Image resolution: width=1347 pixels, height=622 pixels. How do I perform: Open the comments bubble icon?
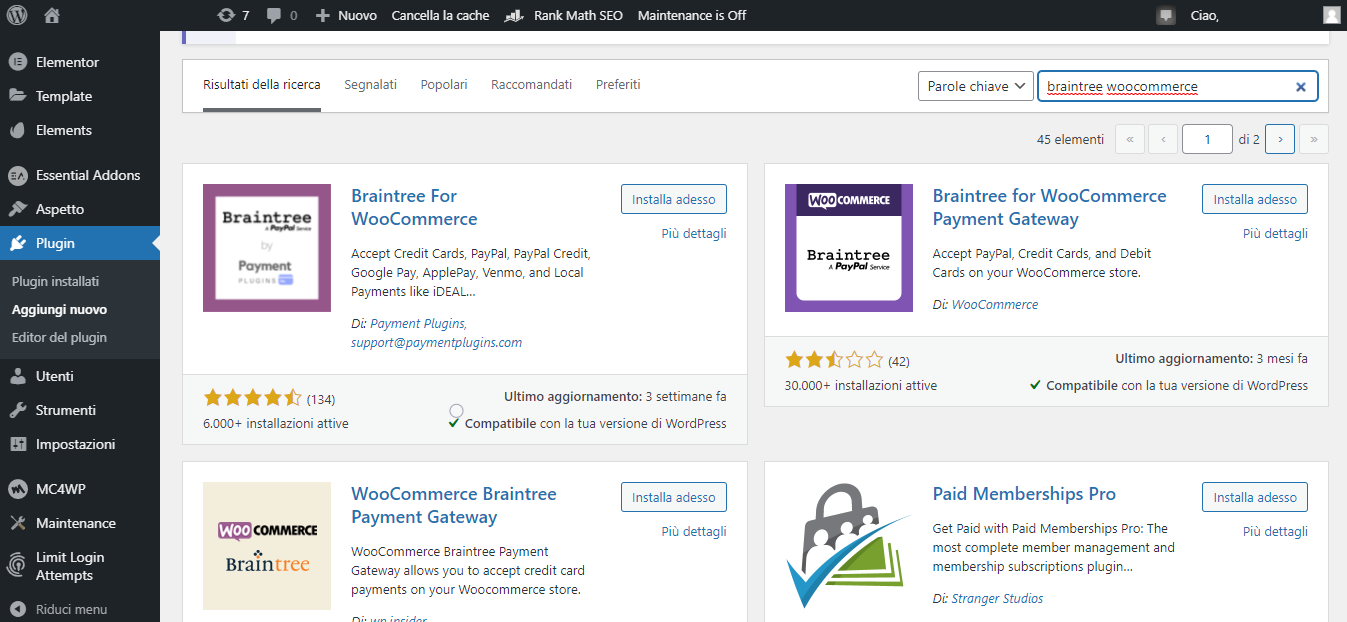click(x=274, y=15)
